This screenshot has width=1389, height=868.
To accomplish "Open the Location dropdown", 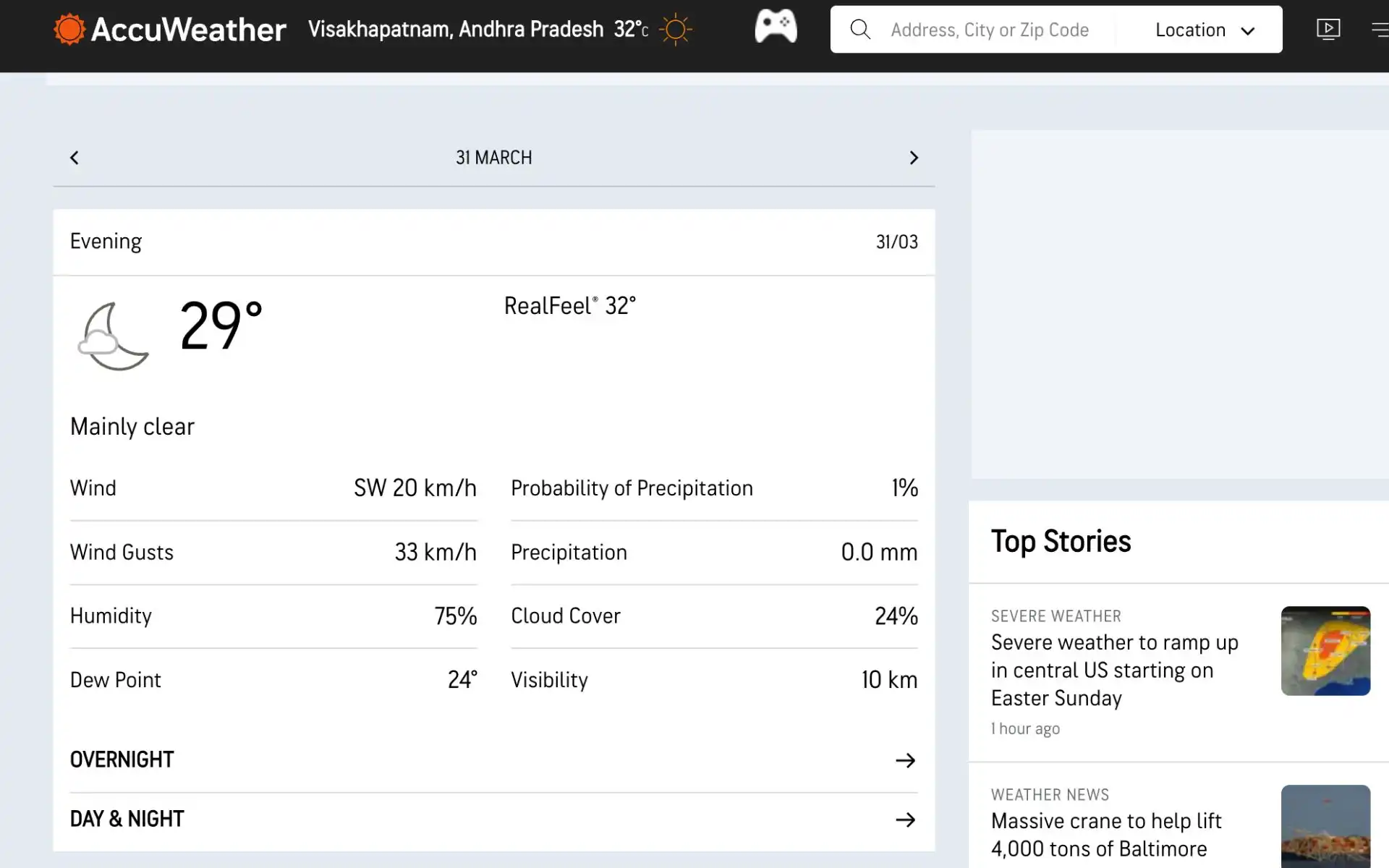I will point(1205,30).
